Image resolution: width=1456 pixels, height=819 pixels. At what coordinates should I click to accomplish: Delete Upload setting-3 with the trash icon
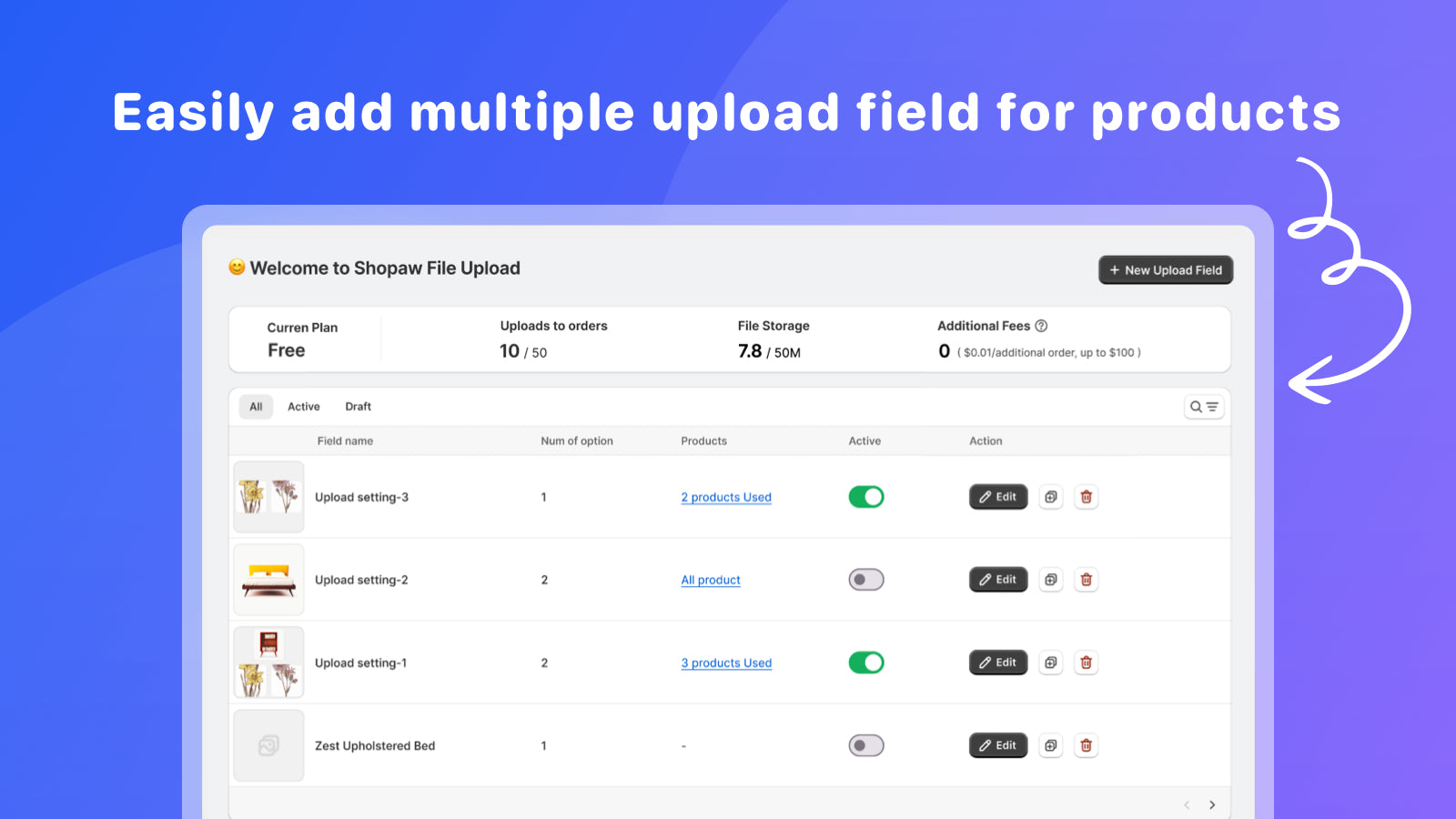point(1087,497)
